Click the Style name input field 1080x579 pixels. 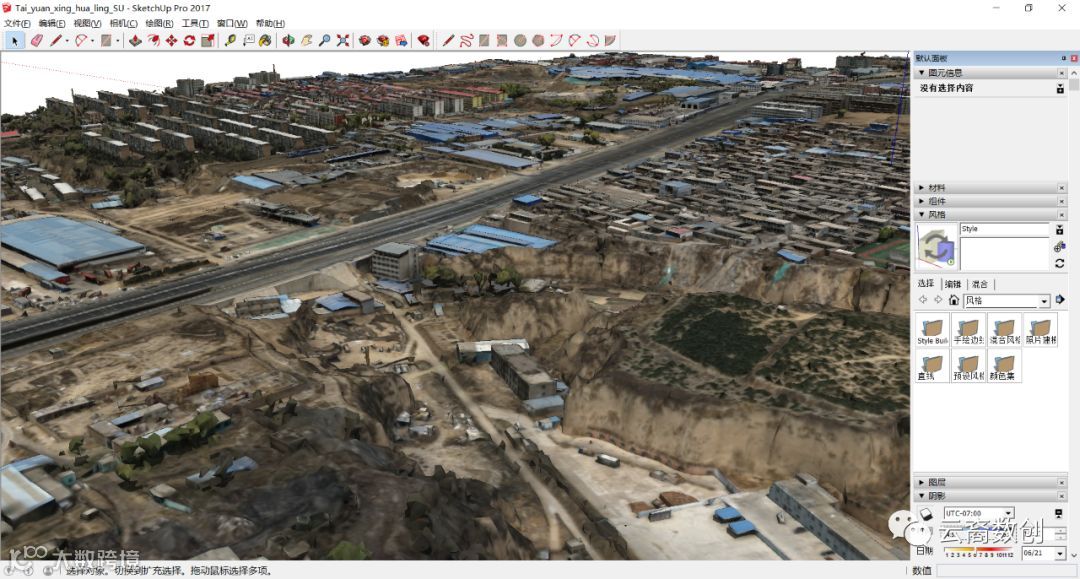pos(1004,229)
